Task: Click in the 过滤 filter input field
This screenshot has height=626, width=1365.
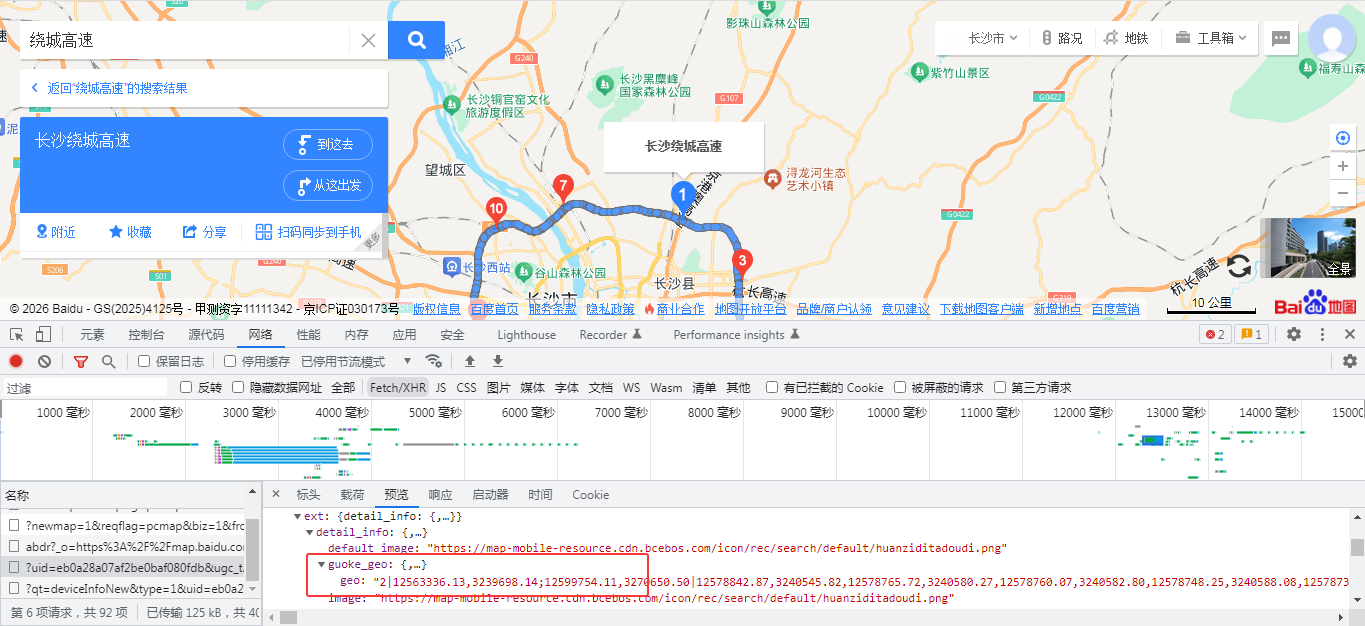Action: (x=85, y=387)
